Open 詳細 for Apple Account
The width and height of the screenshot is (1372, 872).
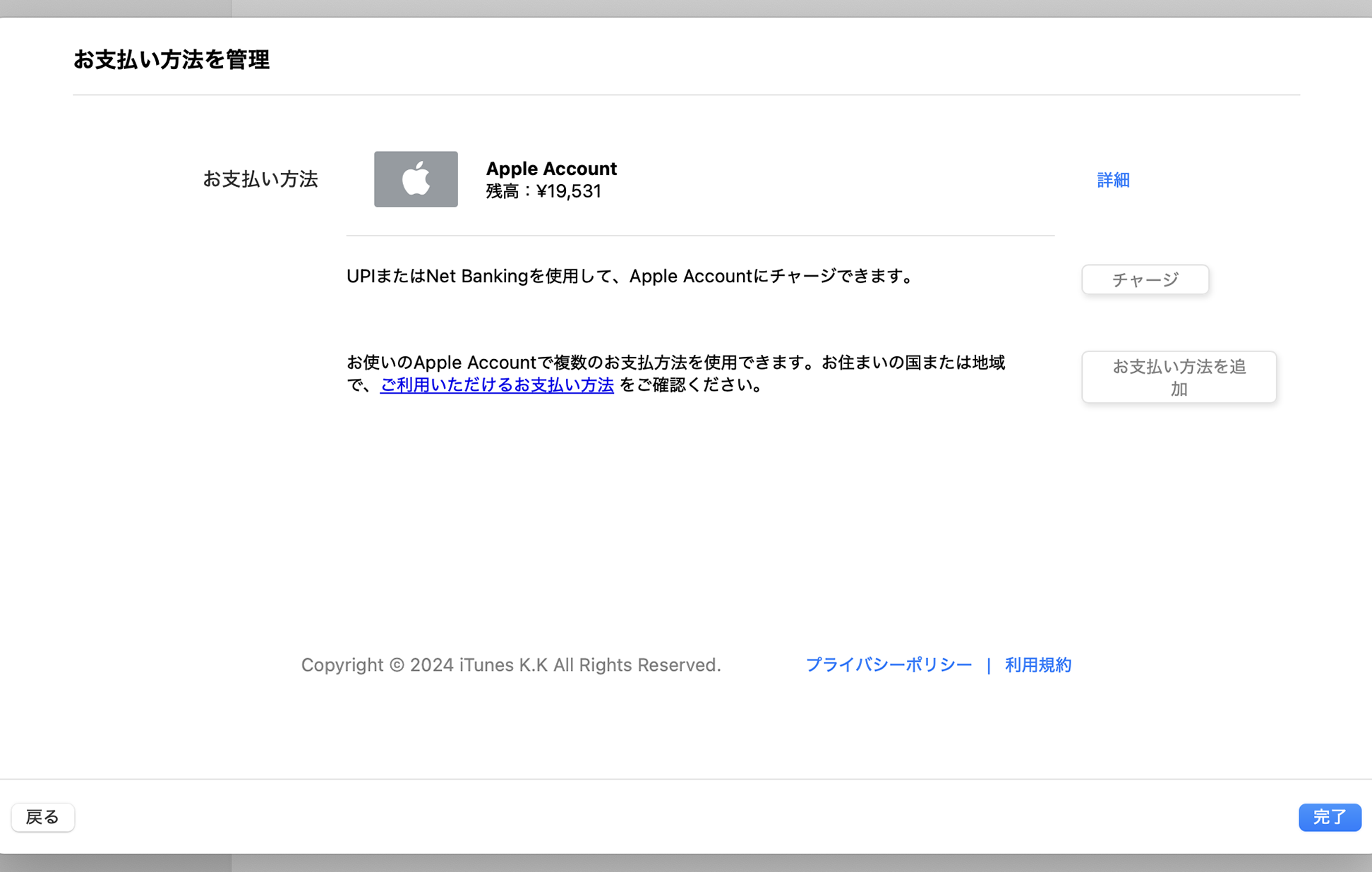1113,180
